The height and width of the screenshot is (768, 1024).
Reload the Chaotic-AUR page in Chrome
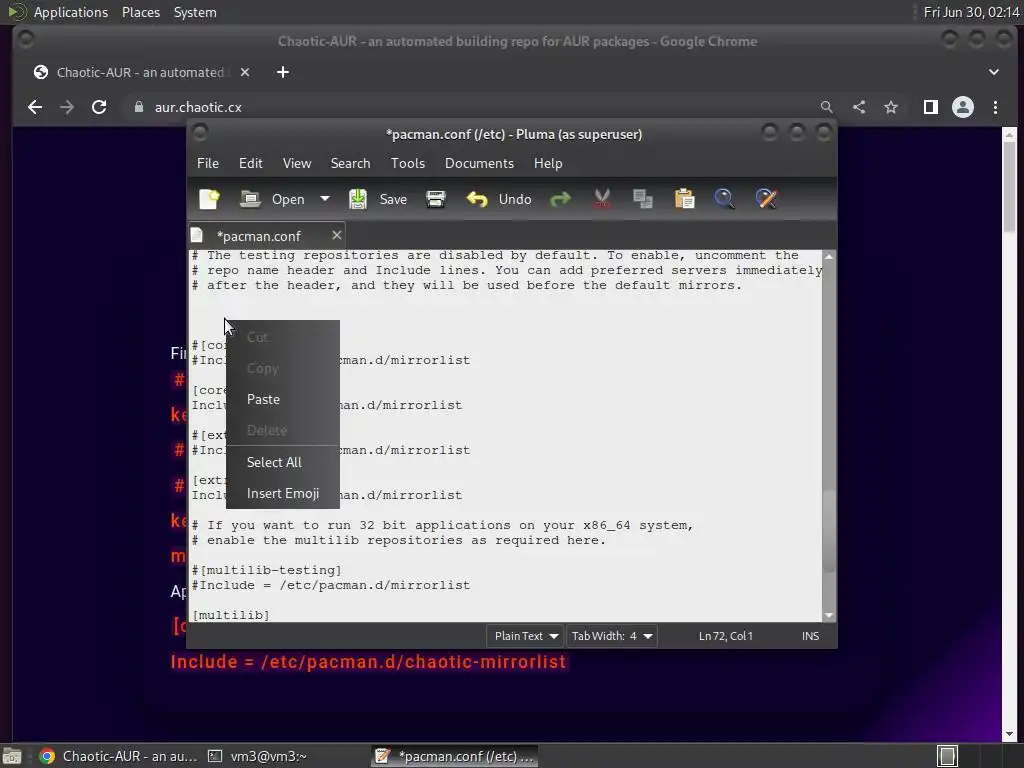tap(99, 107)
